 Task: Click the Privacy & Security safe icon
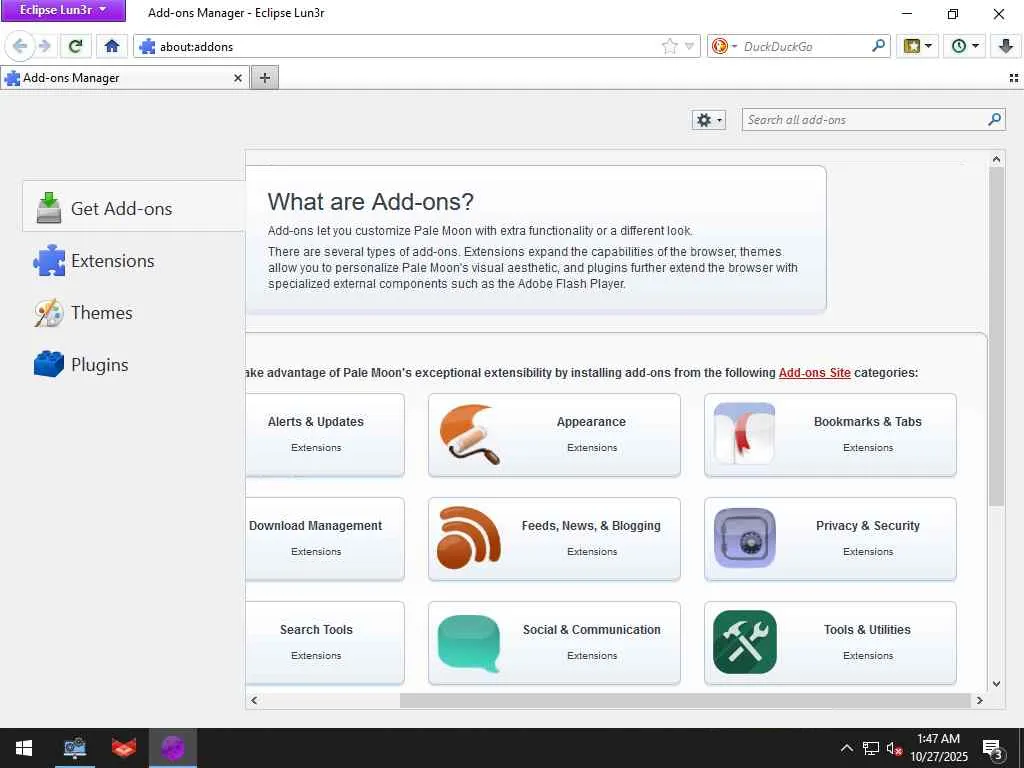click(x=744, y=538)
